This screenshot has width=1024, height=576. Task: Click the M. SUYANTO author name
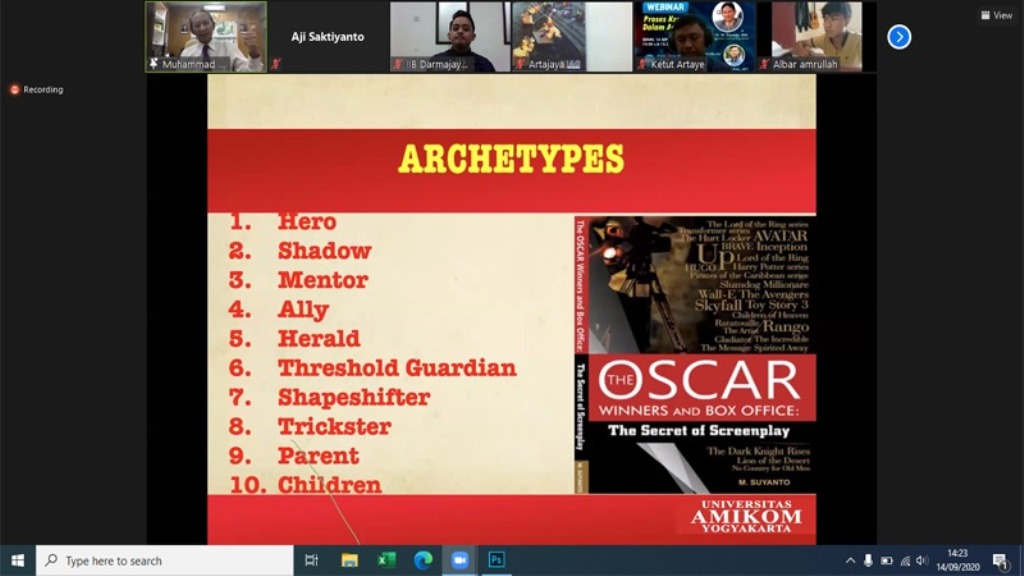coord(764,482)
